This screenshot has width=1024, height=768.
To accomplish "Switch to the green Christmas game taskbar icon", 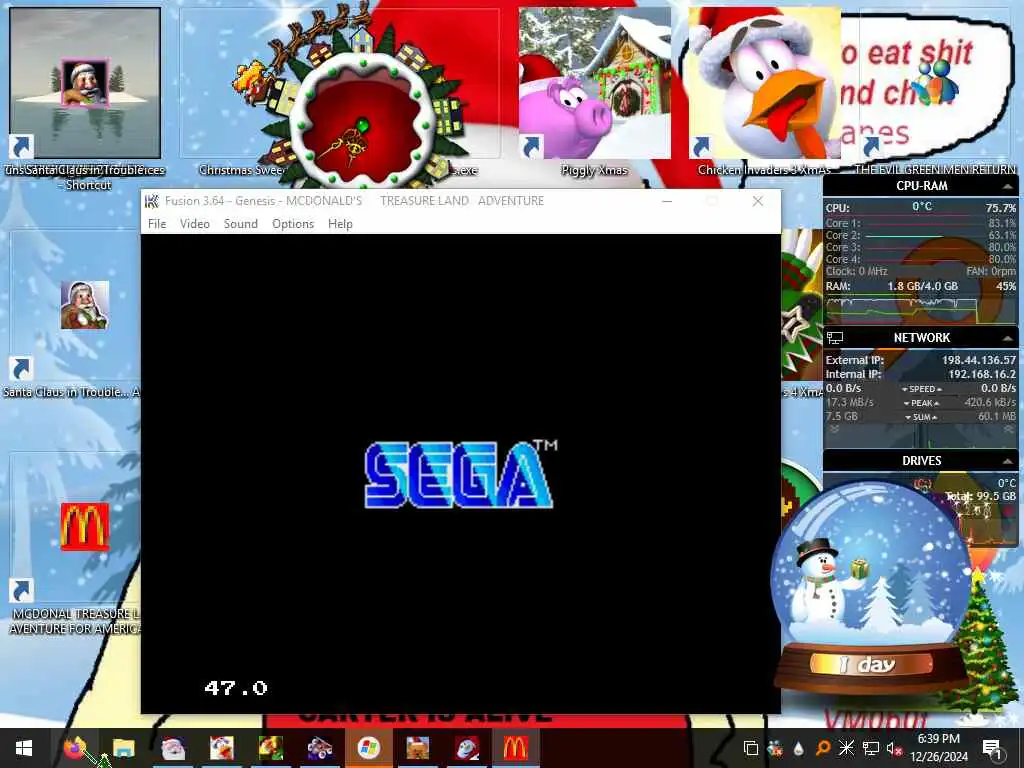I will click(270, 748).
